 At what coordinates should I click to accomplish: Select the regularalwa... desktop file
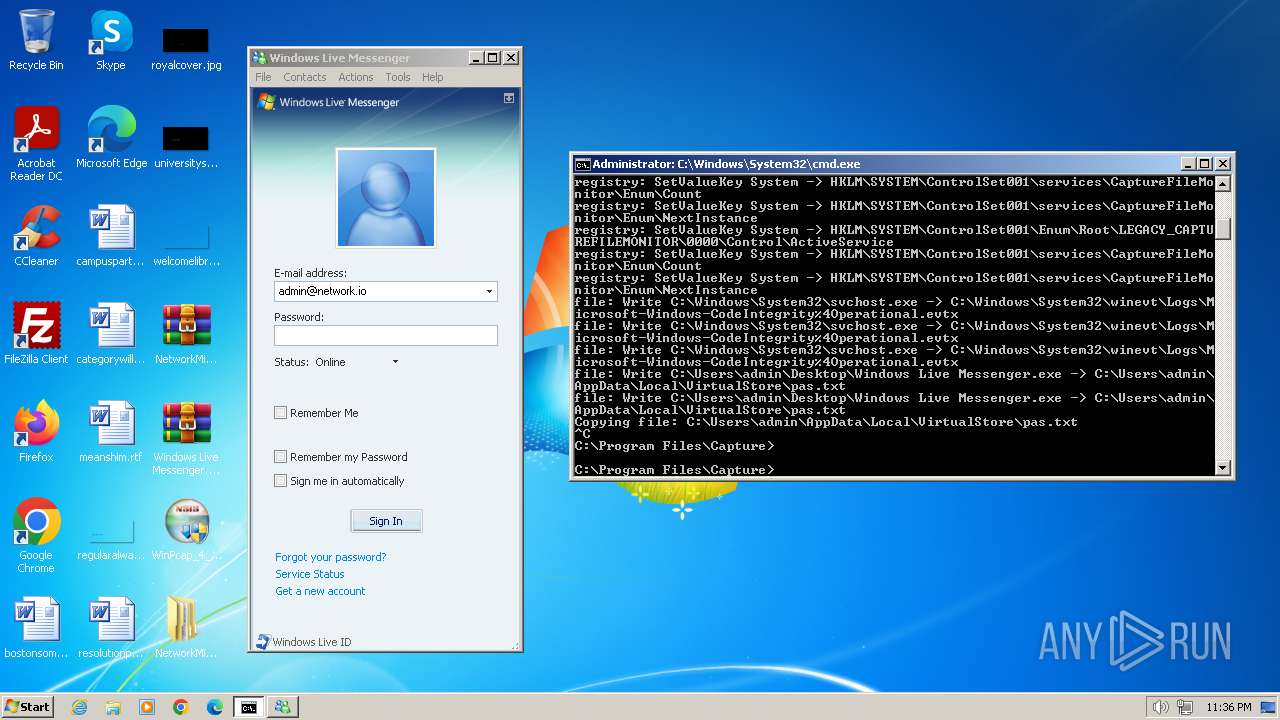pos(111,540)
